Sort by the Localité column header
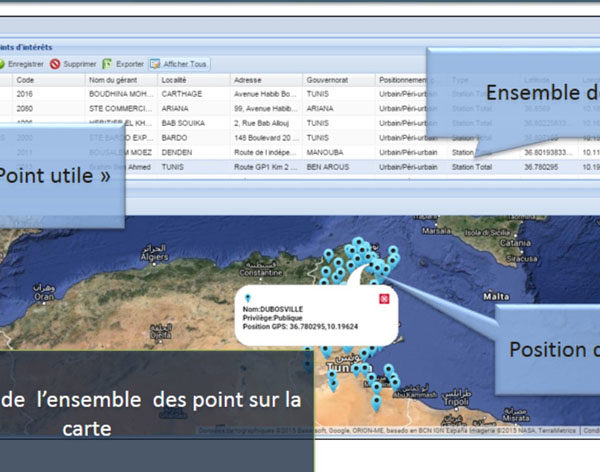600x472 pixels. click(177, 79)
